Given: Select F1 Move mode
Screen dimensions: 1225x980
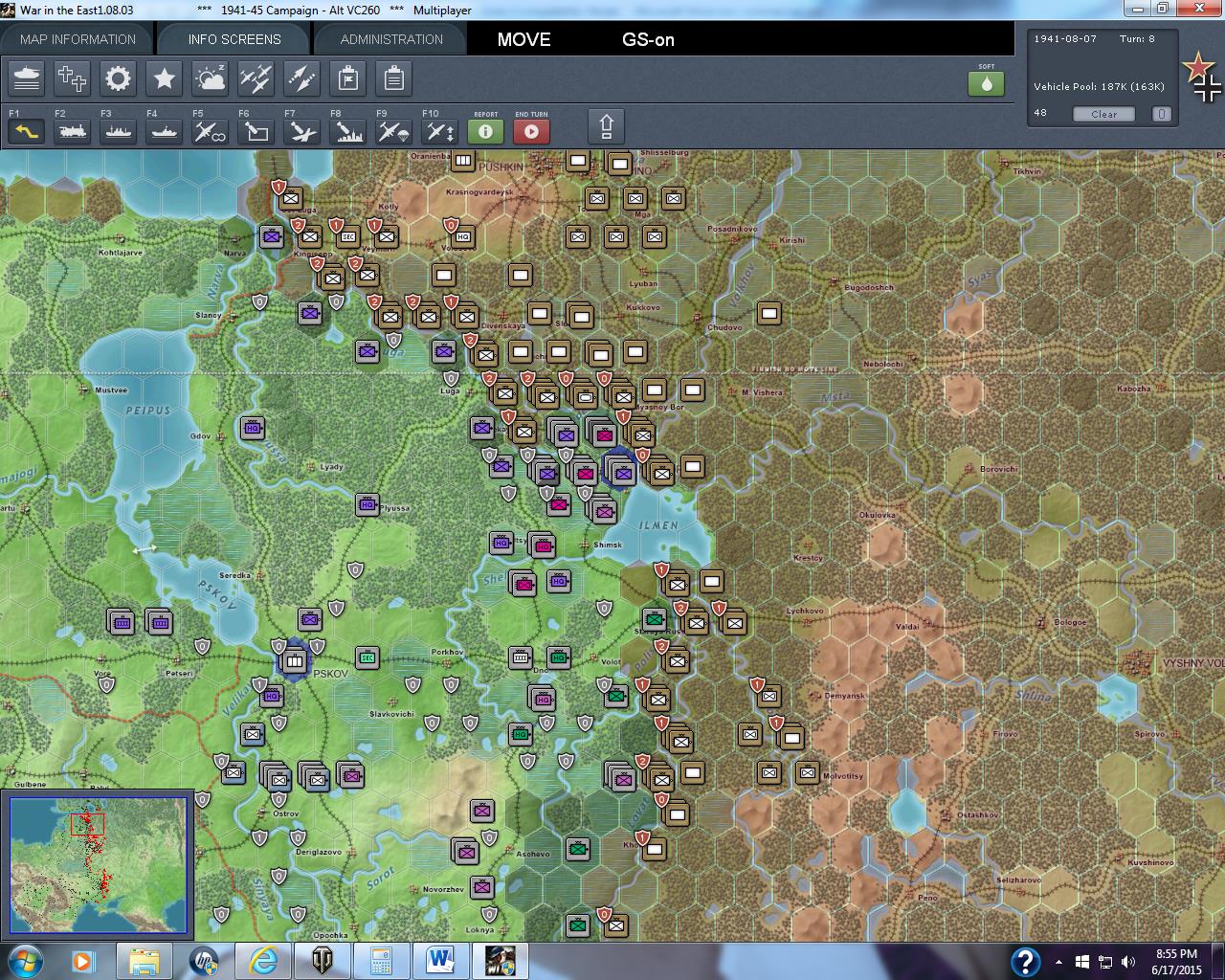Looking at the screenshot, I should coord(27,130).
